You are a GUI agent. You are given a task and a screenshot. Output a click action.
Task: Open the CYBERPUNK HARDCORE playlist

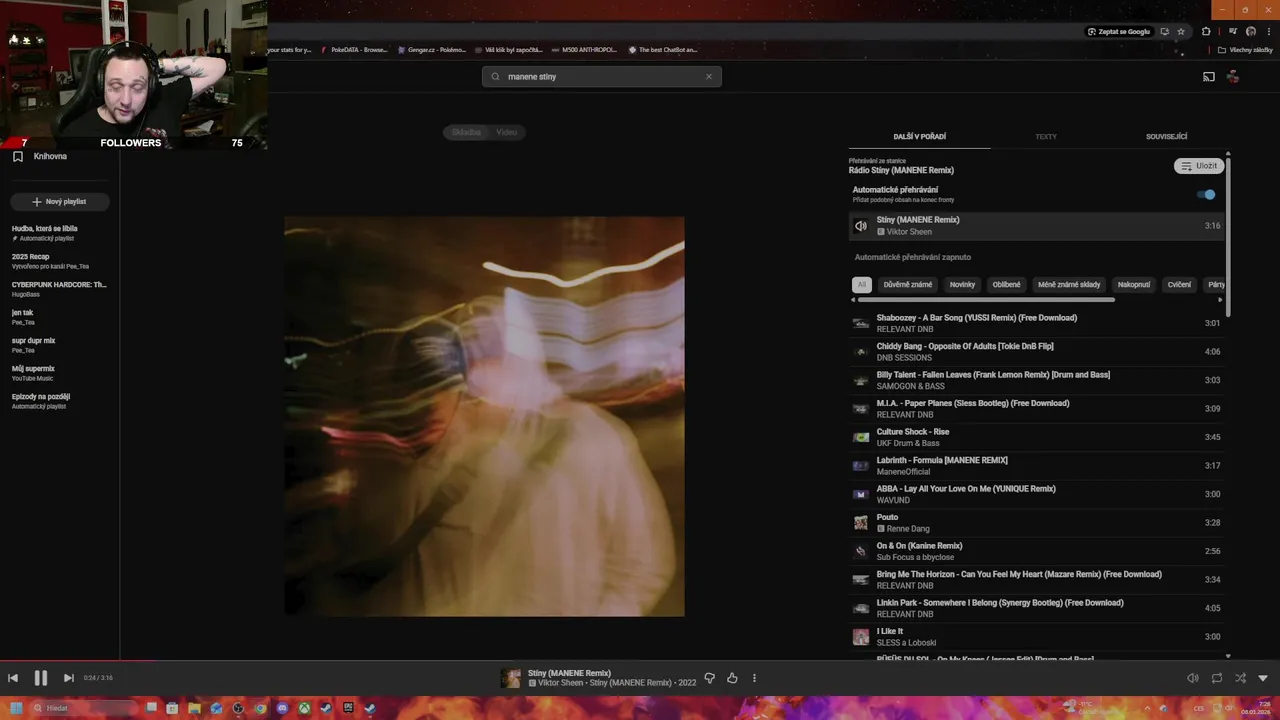pos(59,289)
